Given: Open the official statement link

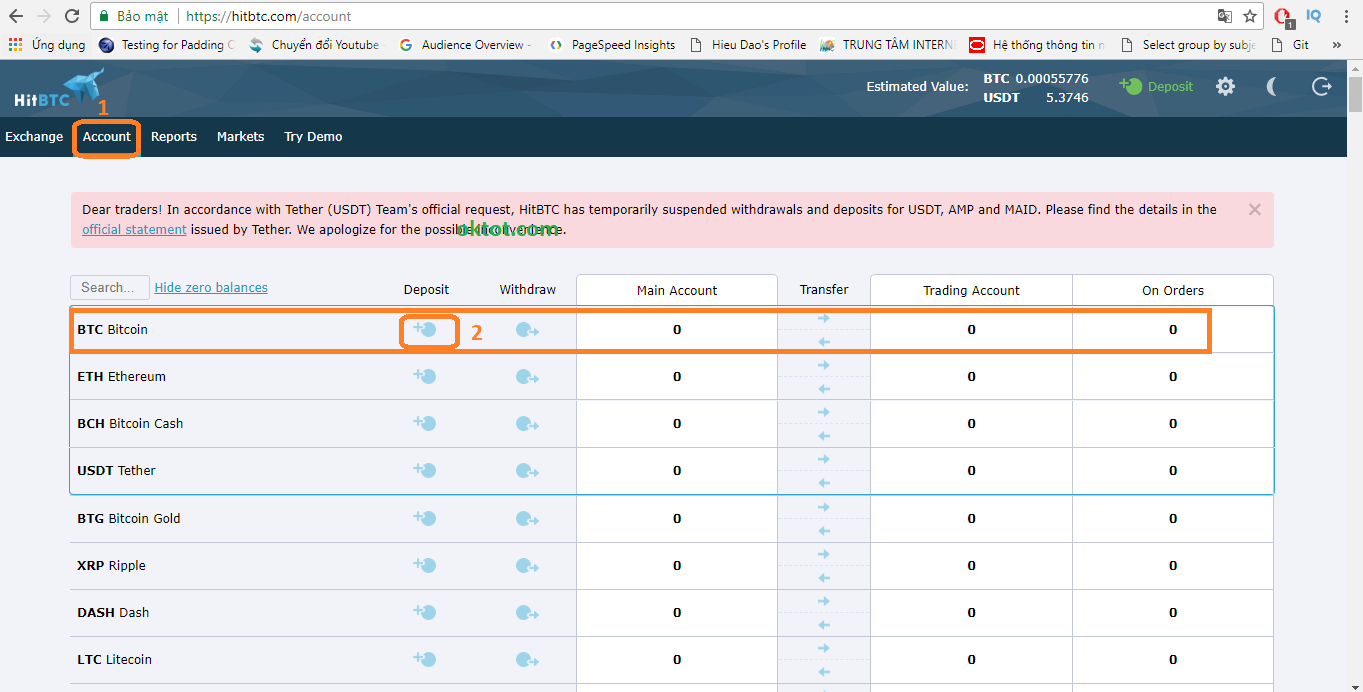Looking at the screenshot, I should pos(134,230).
